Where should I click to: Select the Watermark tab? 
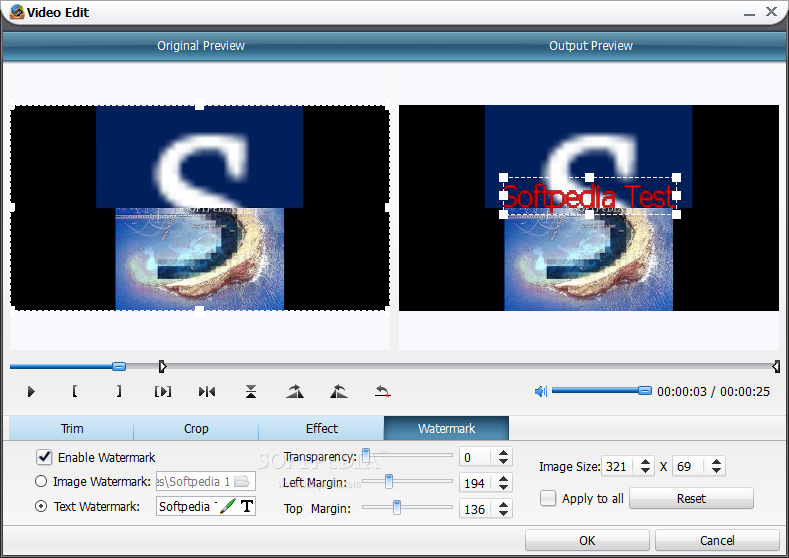tap(446, 428)
